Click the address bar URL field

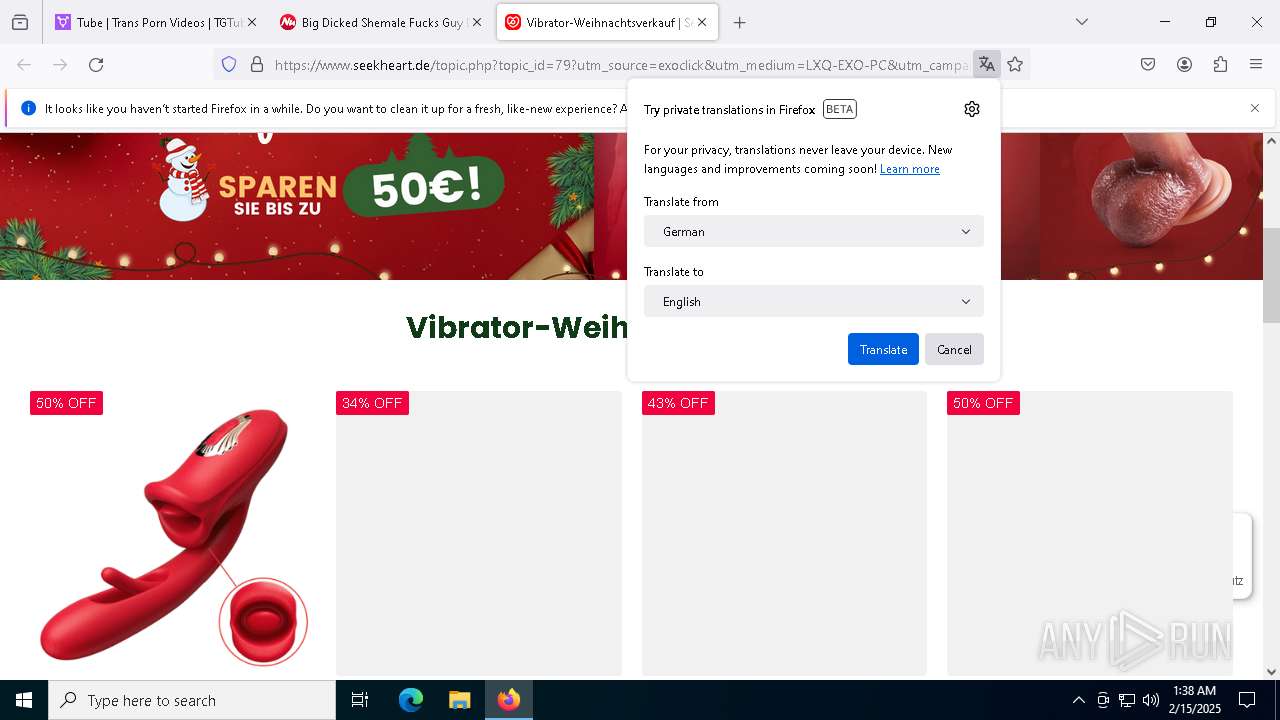[620, 65]
